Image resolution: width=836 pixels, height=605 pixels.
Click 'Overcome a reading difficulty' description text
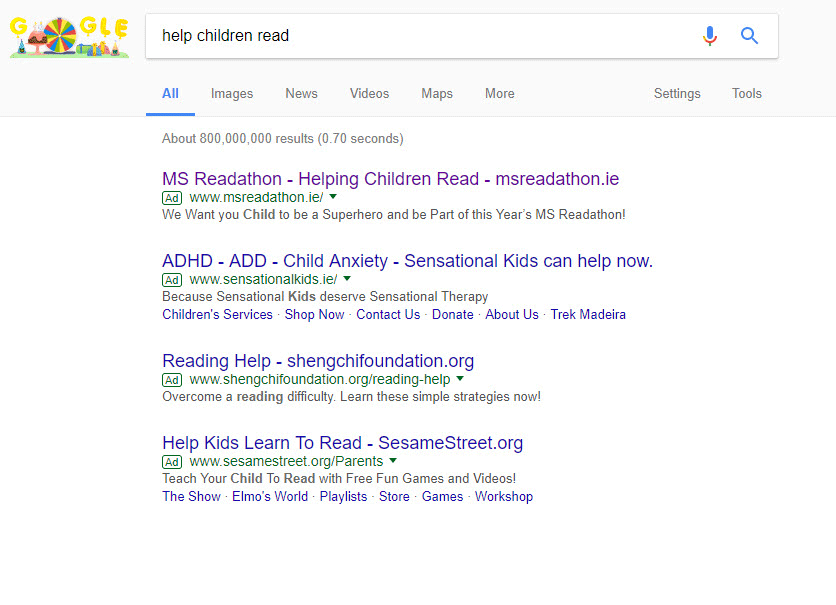(x=351, y=397)
